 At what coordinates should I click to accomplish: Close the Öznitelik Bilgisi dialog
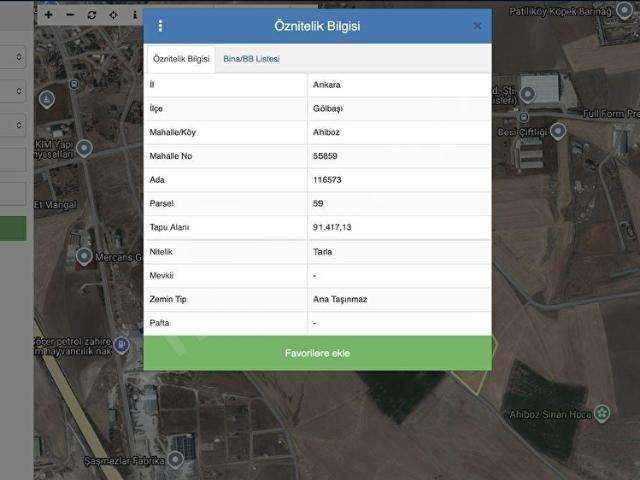tap(477, 26)
